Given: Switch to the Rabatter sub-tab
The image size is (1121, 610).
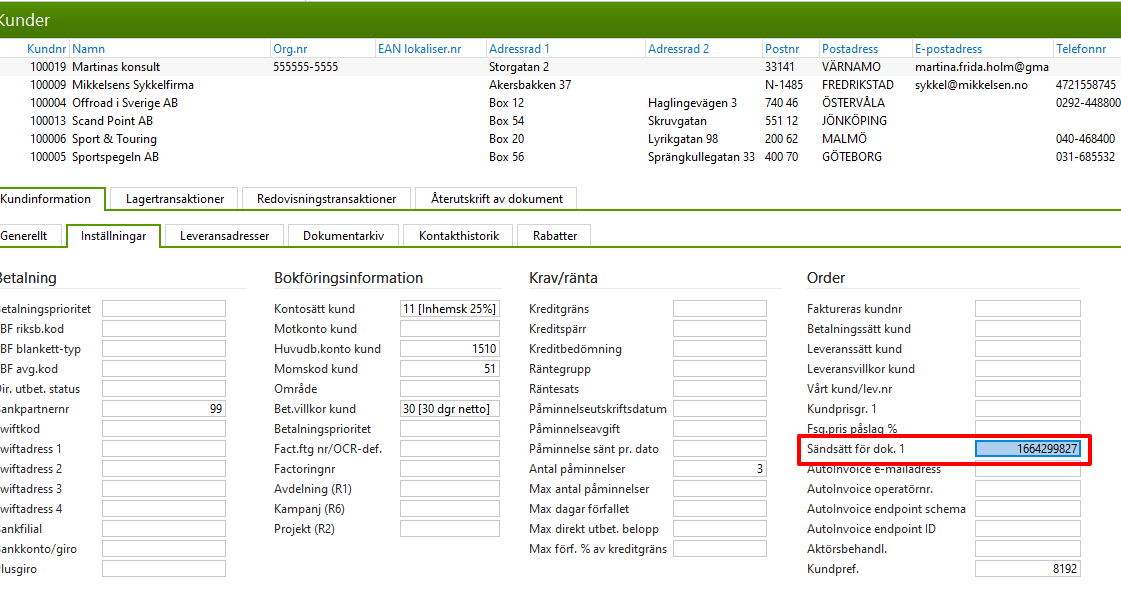Looking at the screenshot, I should 560,236.
